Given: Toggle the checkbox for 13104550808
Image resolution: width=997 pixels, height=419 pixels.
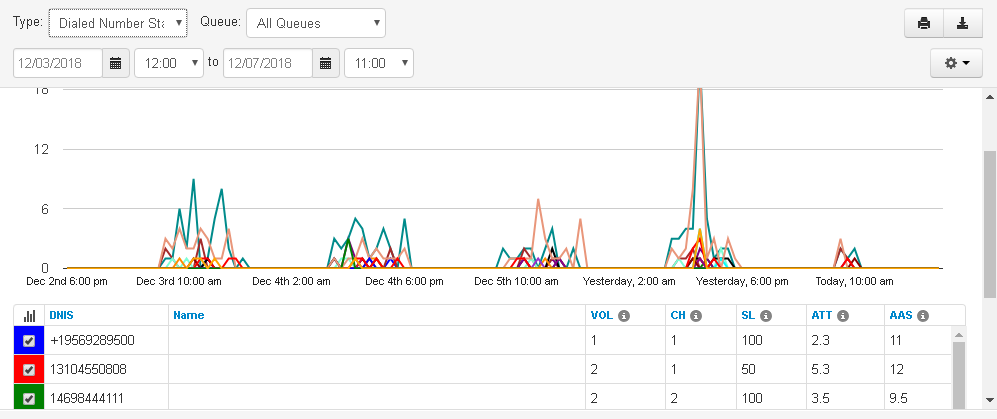Looking at the screenshot, I should [x=29, y=369].
